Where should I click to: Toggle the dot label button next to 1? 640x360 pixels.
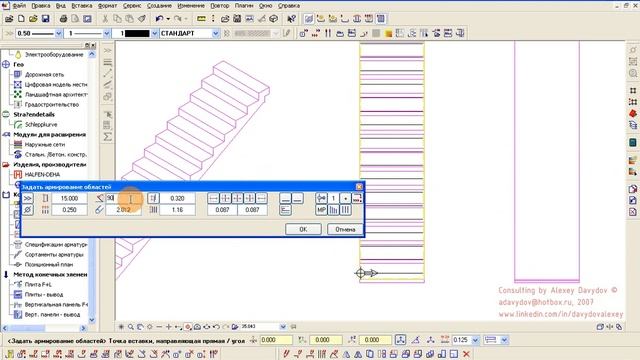tap(345, 198)
